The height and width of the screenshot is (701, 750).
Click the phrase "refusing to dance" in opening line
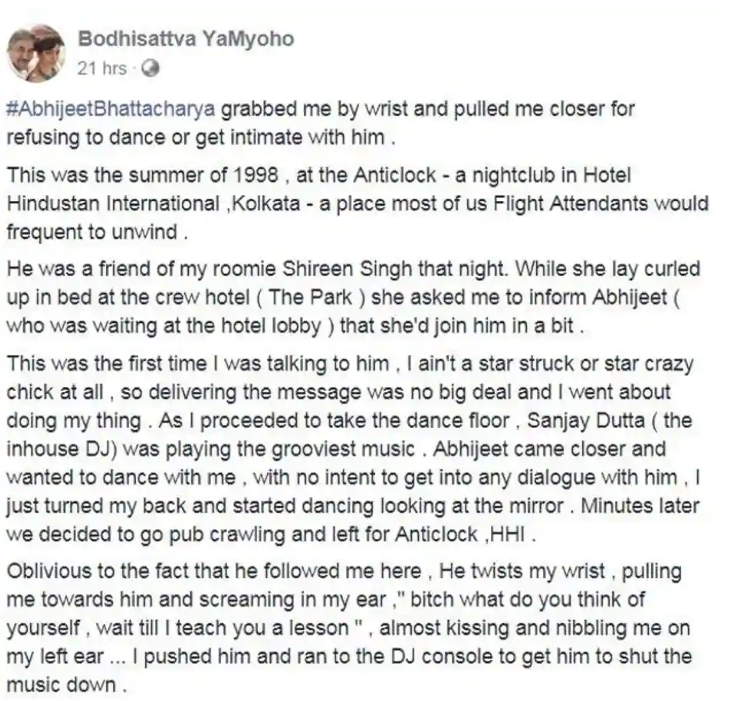[81, 138]
